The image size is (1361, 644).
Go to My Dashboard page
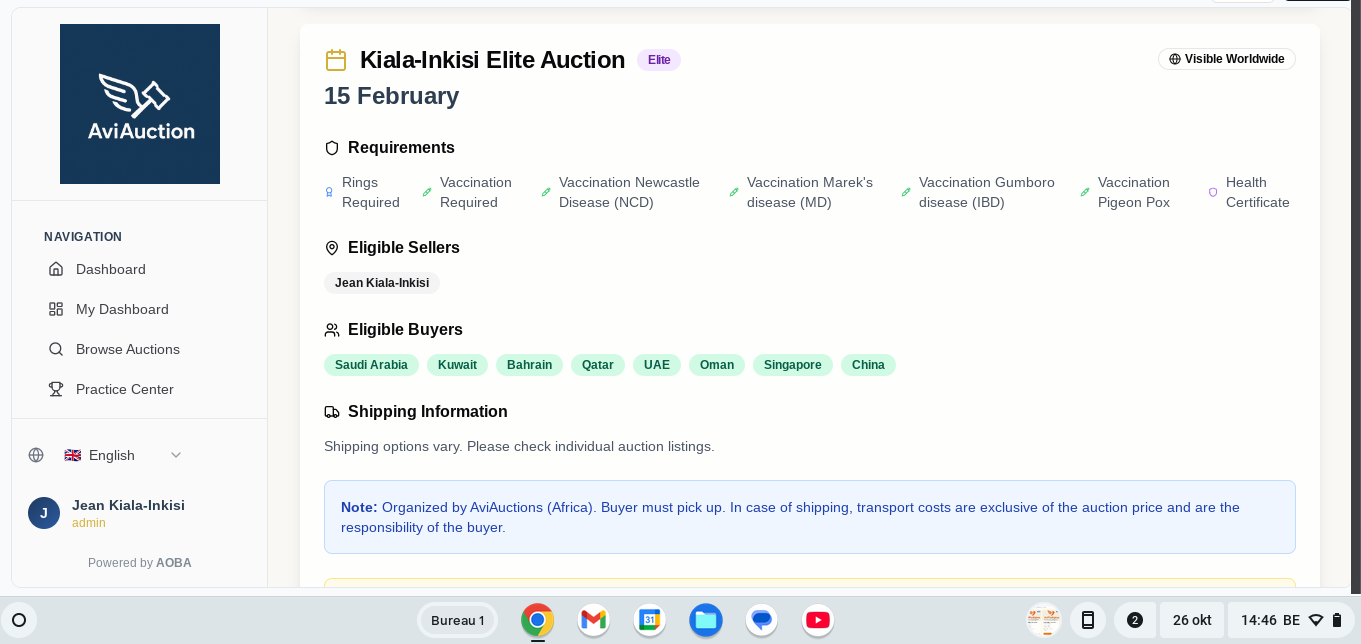(122, 309)
